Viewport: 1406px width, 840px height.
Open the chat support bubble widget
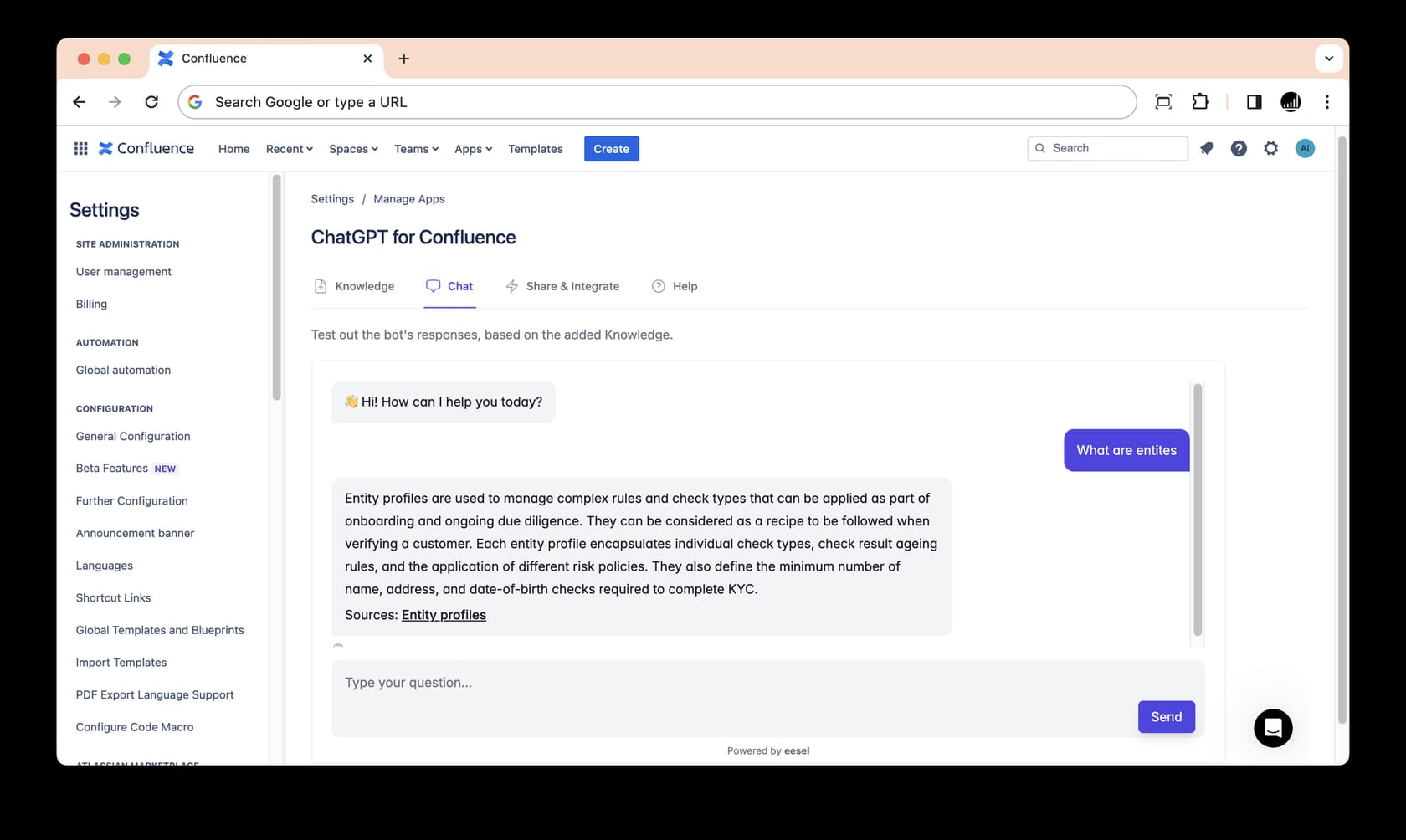pos(1272,728)
